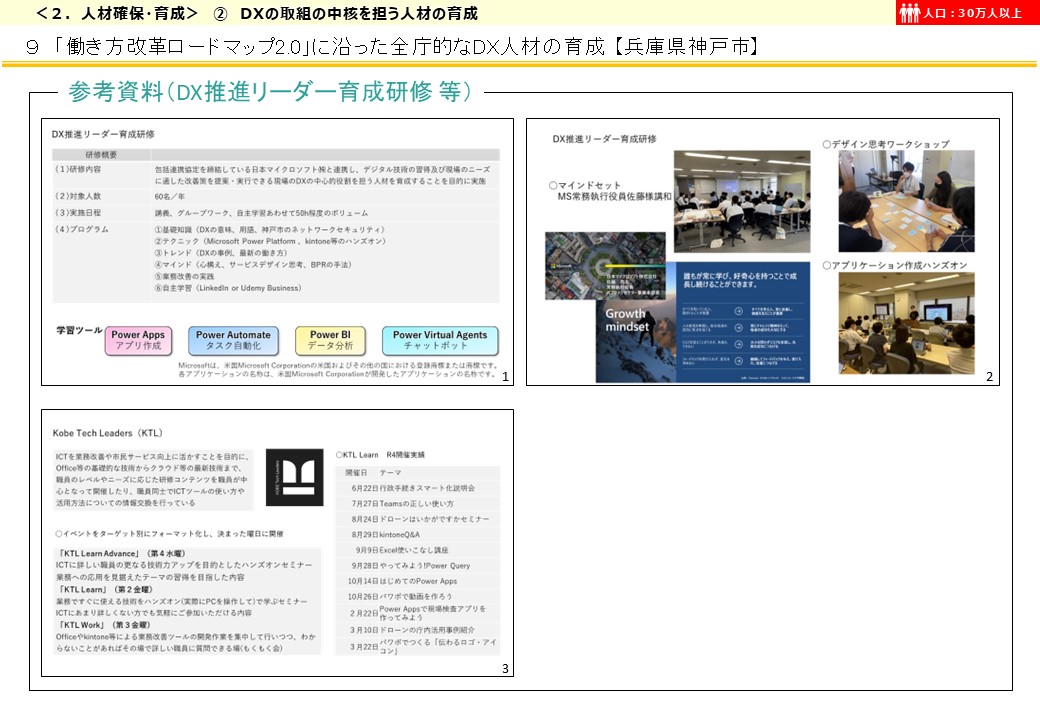Click the people icon in the red population badge
The image size is (1040, 720).
click(909, 13)
